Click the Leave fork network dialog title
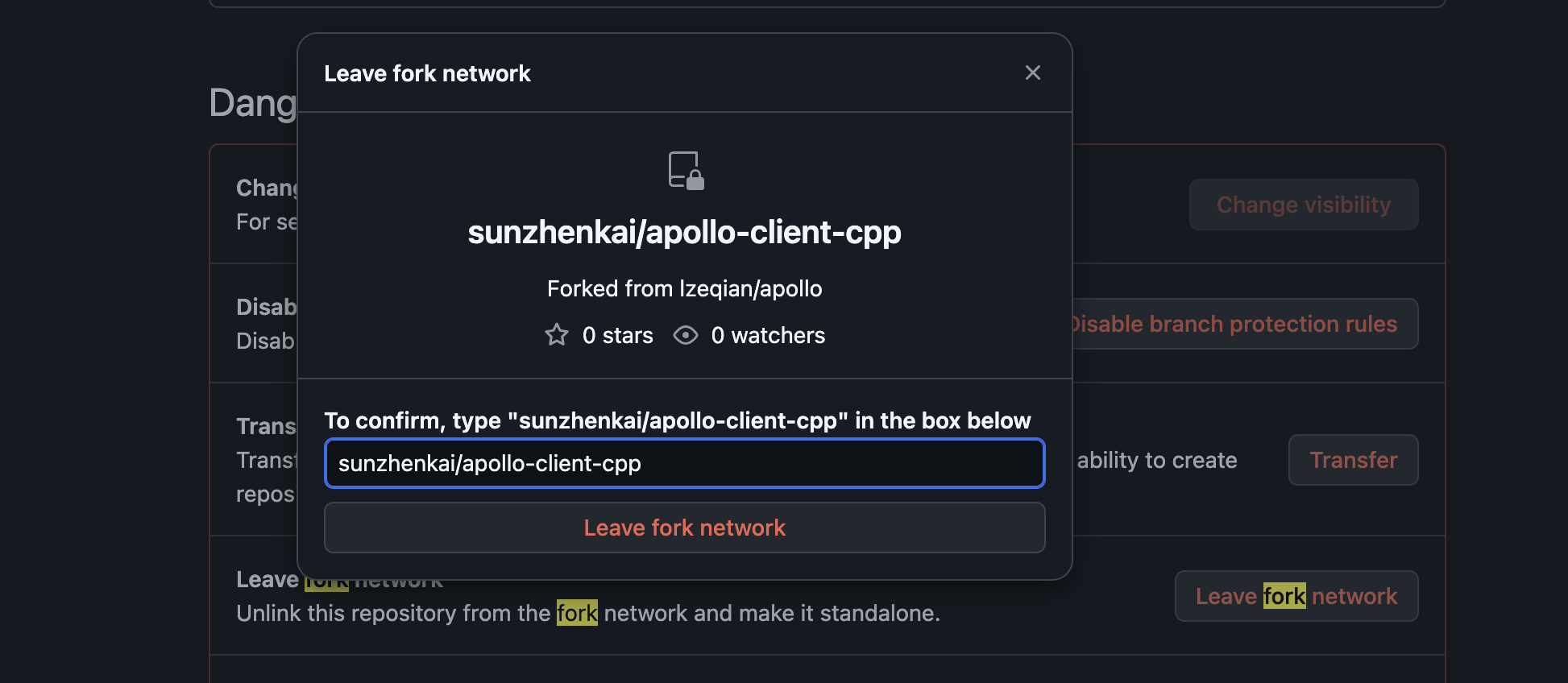Image resolution: width=1568 pixels, height=683 pixels. click(427, 73)
